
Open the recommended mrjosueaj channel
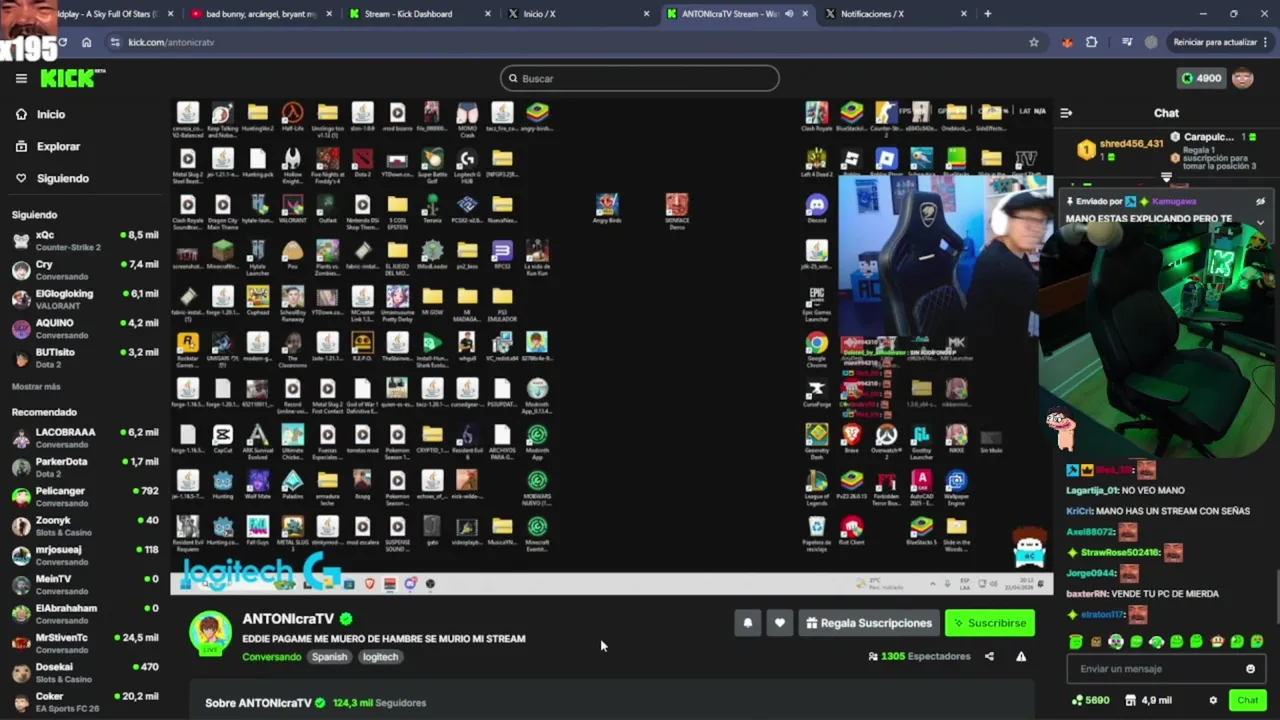[85, 555]
